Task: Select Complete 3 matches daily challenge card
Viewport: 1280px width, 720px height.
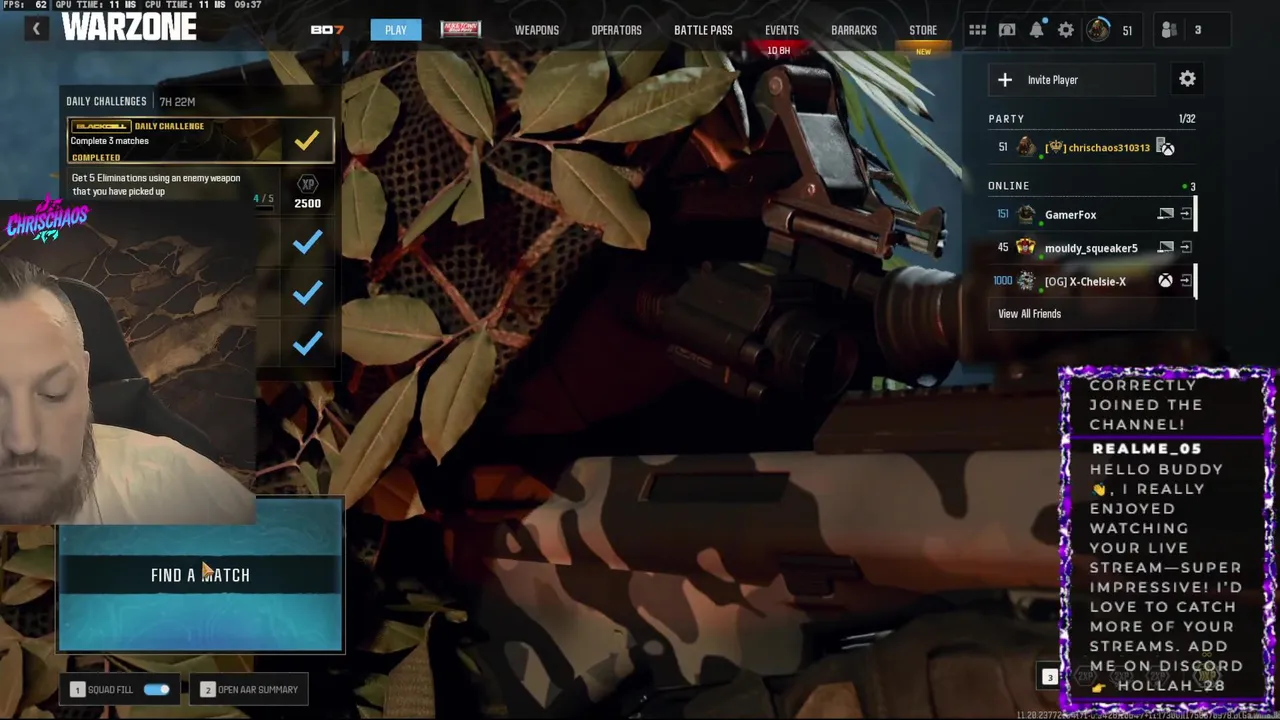Action: click(x=200, y=141)
